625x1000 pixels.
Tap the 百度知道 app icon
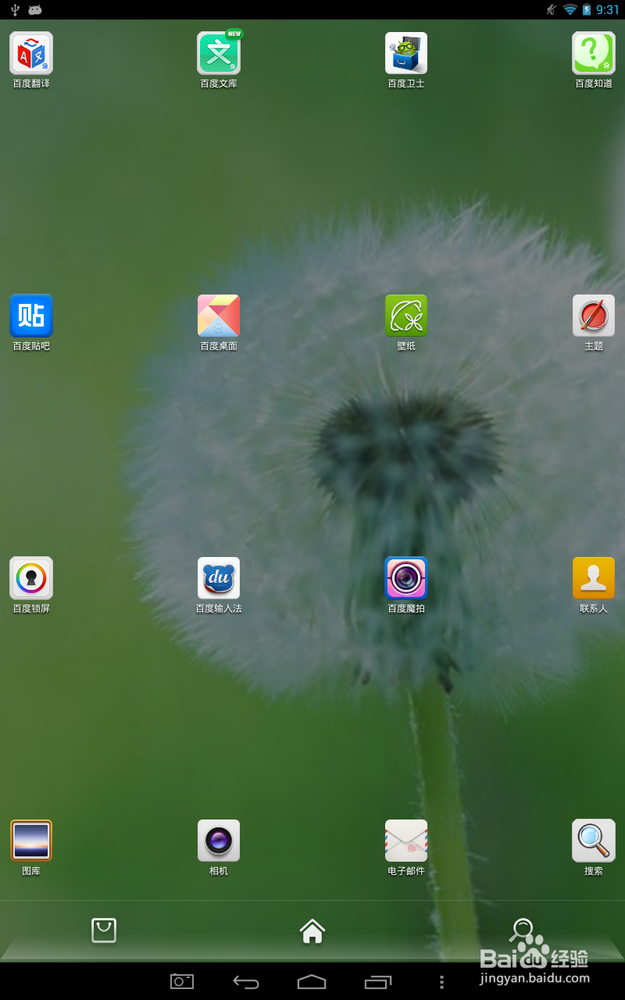click(x=594, y=54)
